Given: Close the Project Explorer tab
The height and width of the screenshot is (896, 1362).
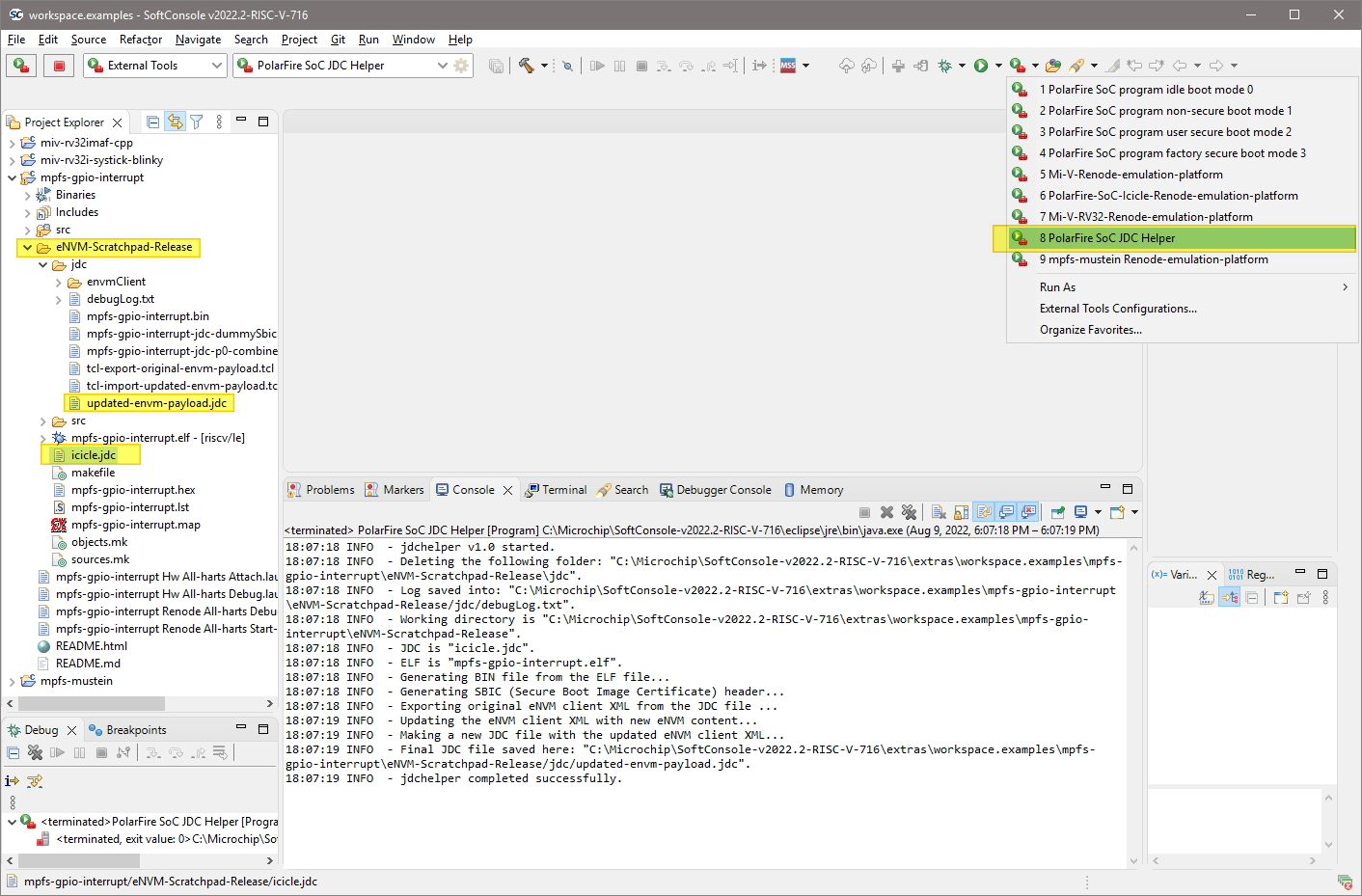Looking at the screenshot, I should pyautogui.click(x=118, y=122).
